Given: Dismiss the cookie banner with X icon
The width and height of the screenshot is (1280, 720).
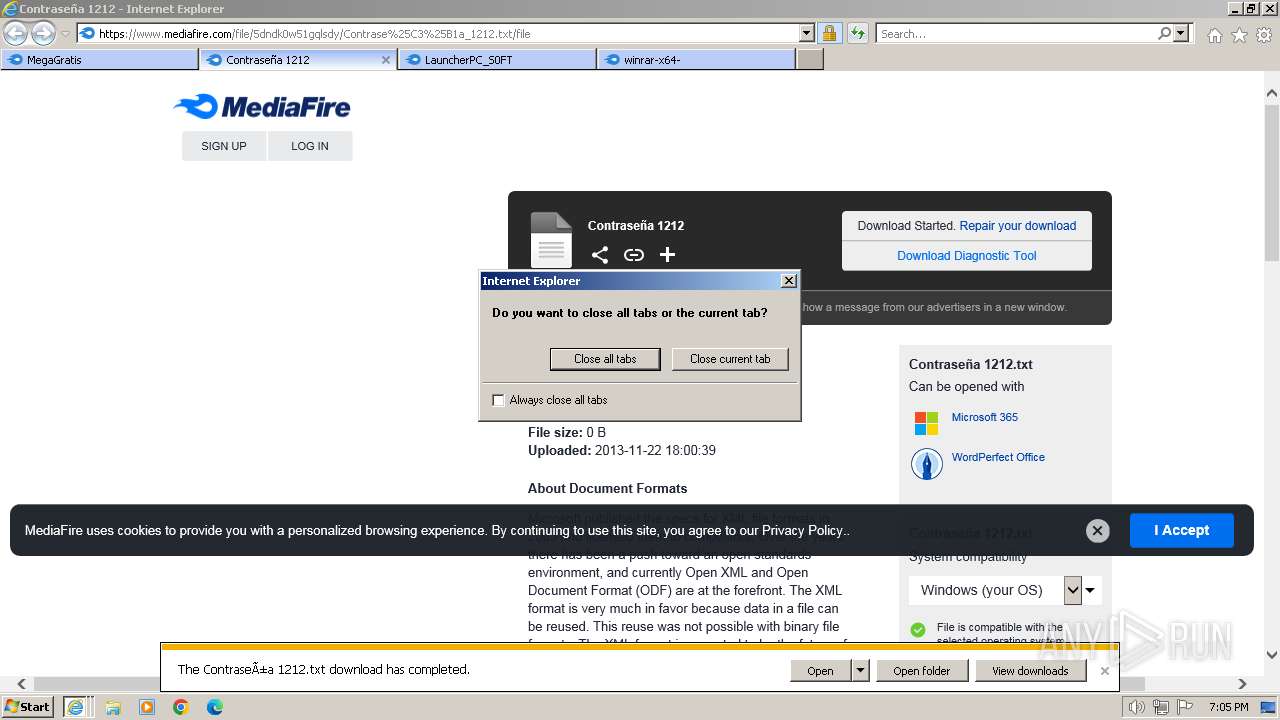Looking at the screenshot, I should click(1097, 531).
